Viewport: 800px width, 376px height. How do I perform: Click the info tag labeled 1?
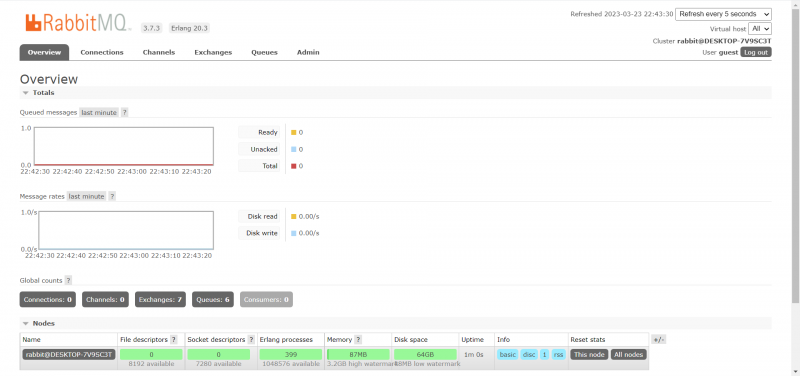tap(545, 355)
